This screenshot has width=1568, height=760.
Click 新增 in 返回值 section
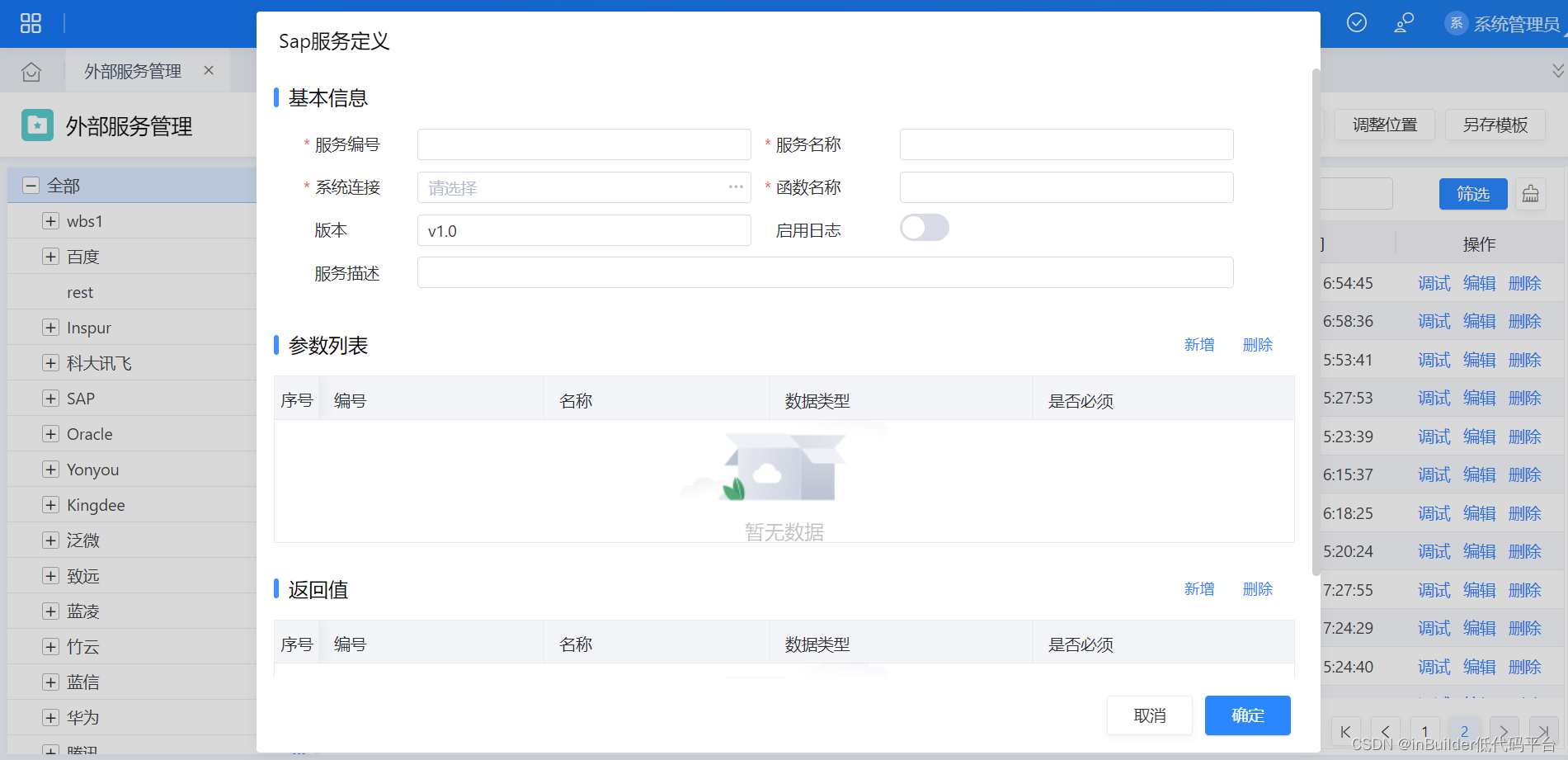pyautogui.click(x=1199, y=589)
